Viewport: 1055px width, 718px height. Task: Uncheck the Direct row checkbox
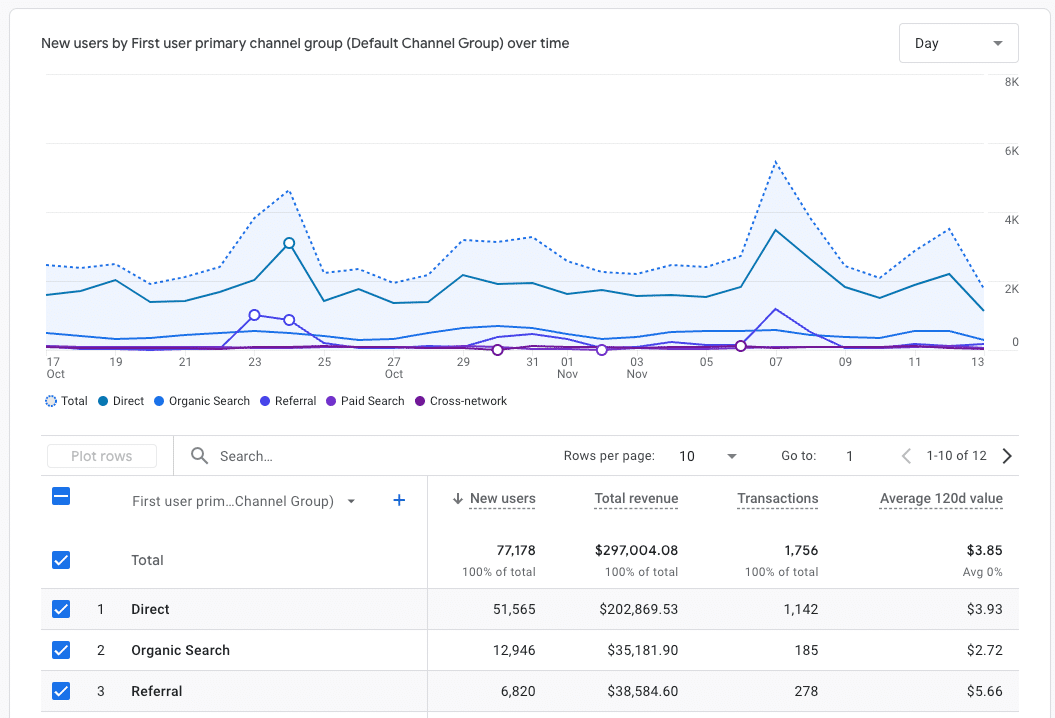(x=61, y=609)
